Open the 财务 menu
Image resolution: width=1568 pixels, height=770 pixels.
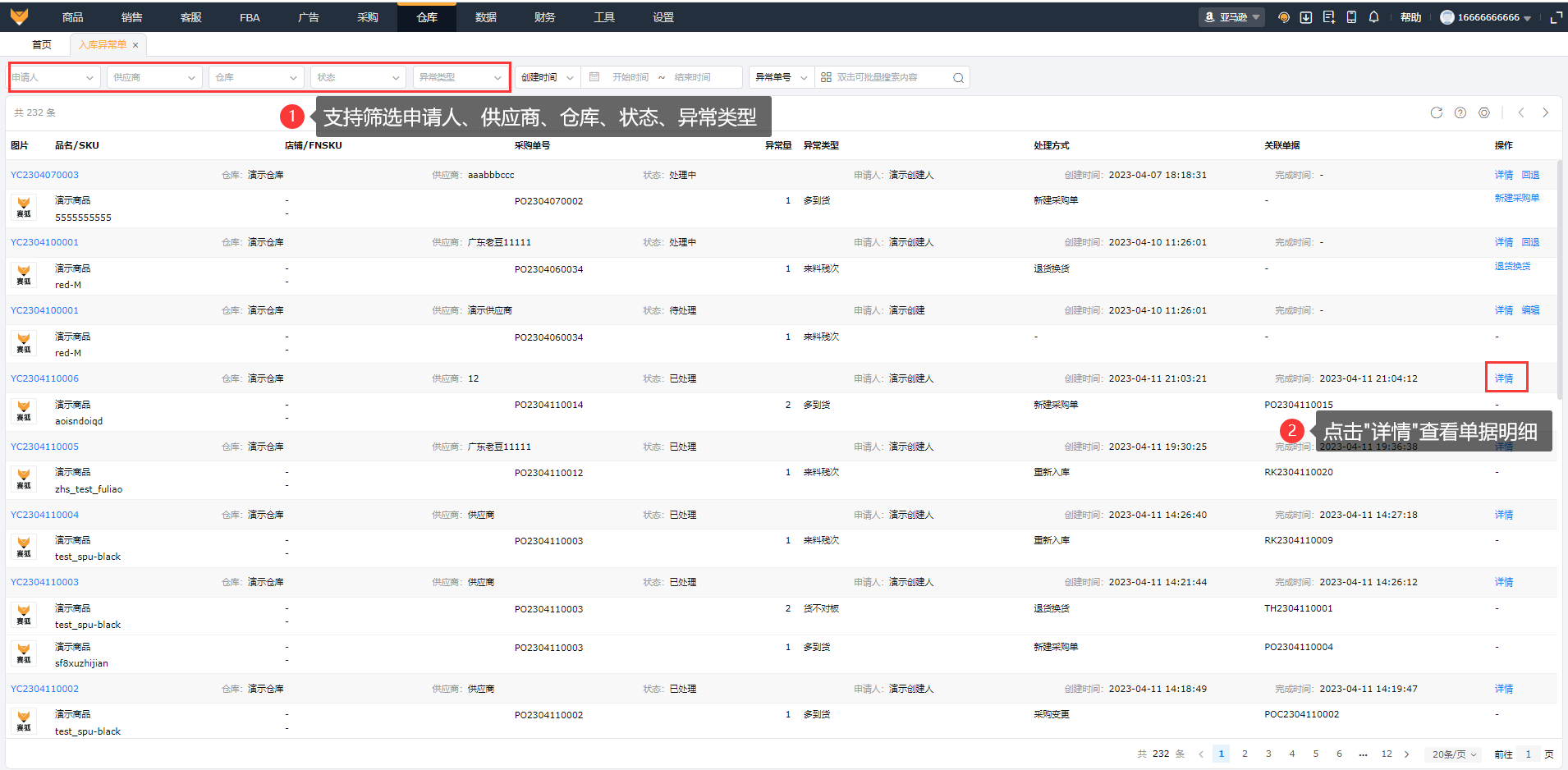(x=545, y=17)
